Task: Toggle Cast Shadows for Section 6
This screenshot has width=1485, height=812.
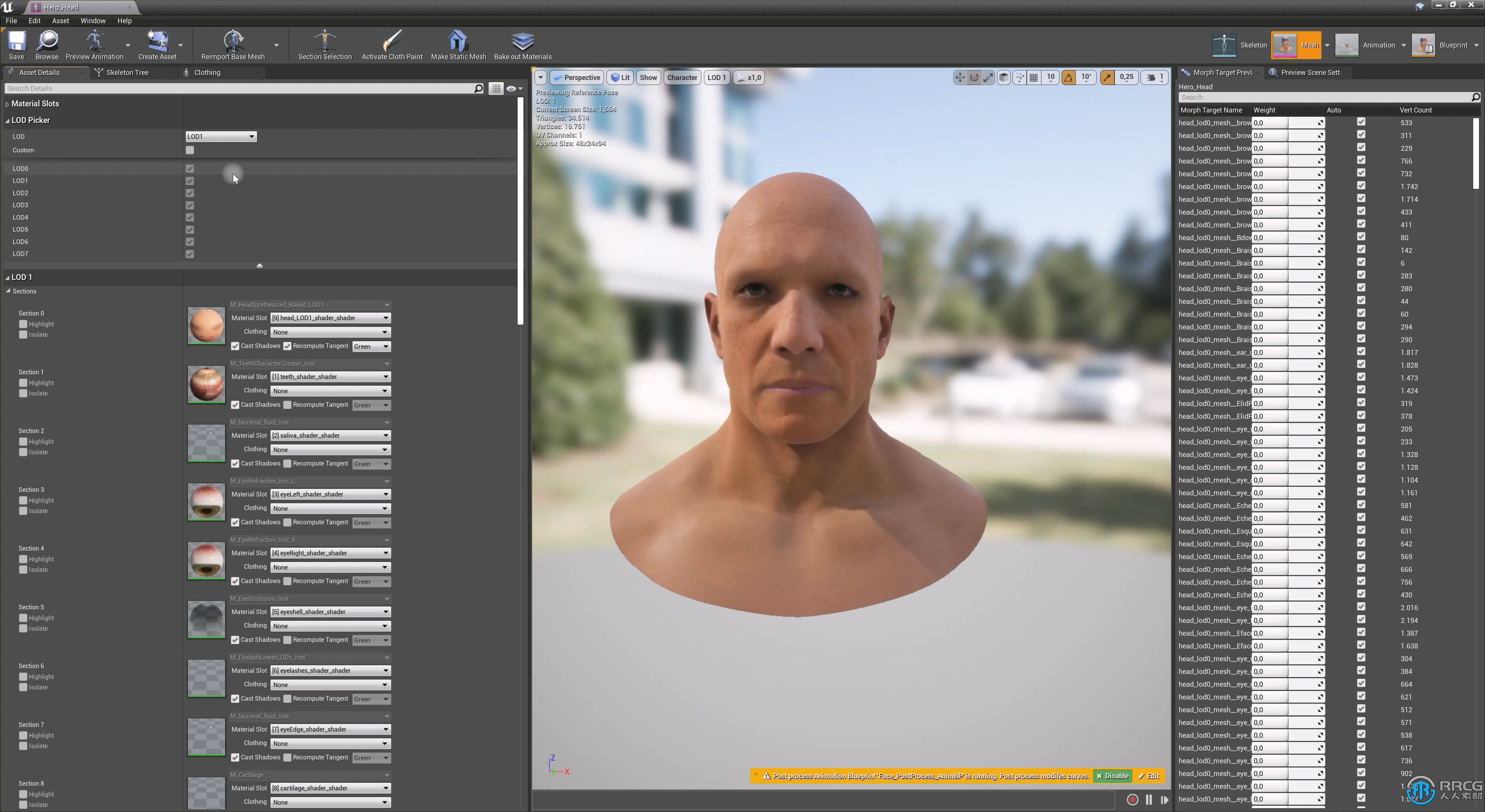Action: [235, 698]
